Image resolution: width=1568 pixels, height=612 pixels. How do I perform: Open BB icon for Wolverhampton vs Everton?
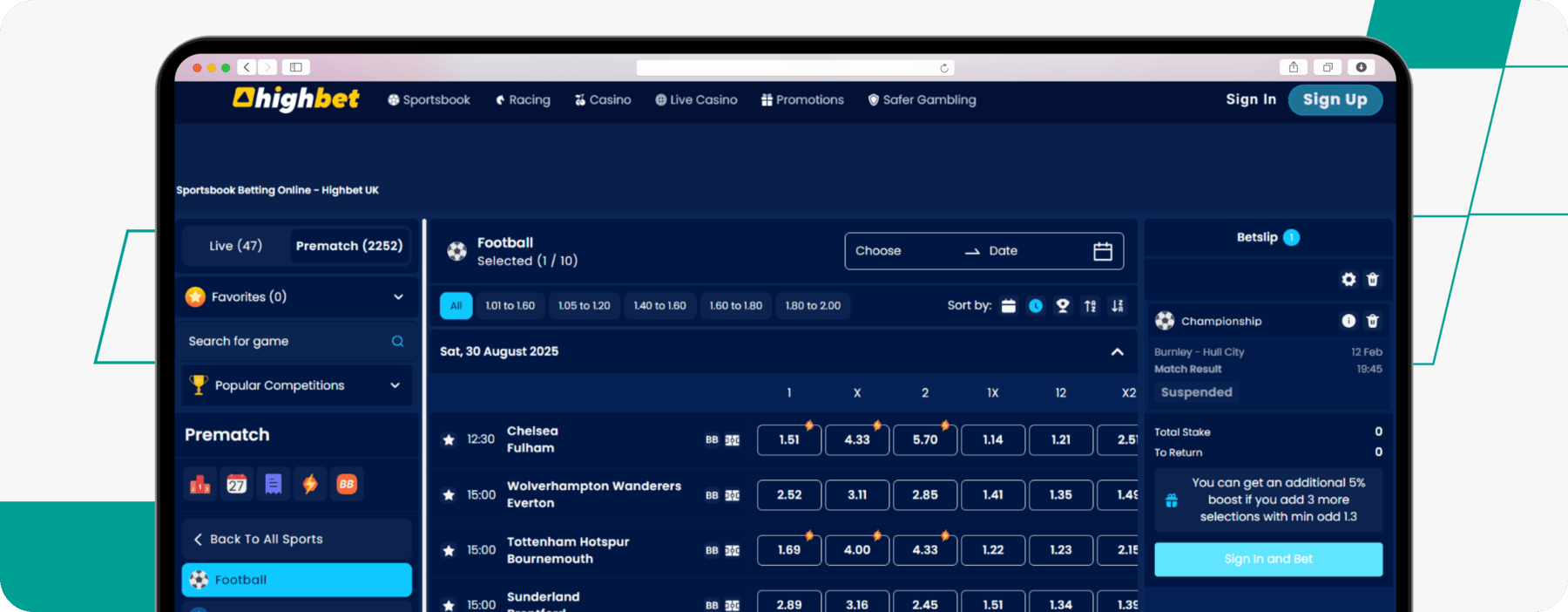coord(712,495)
